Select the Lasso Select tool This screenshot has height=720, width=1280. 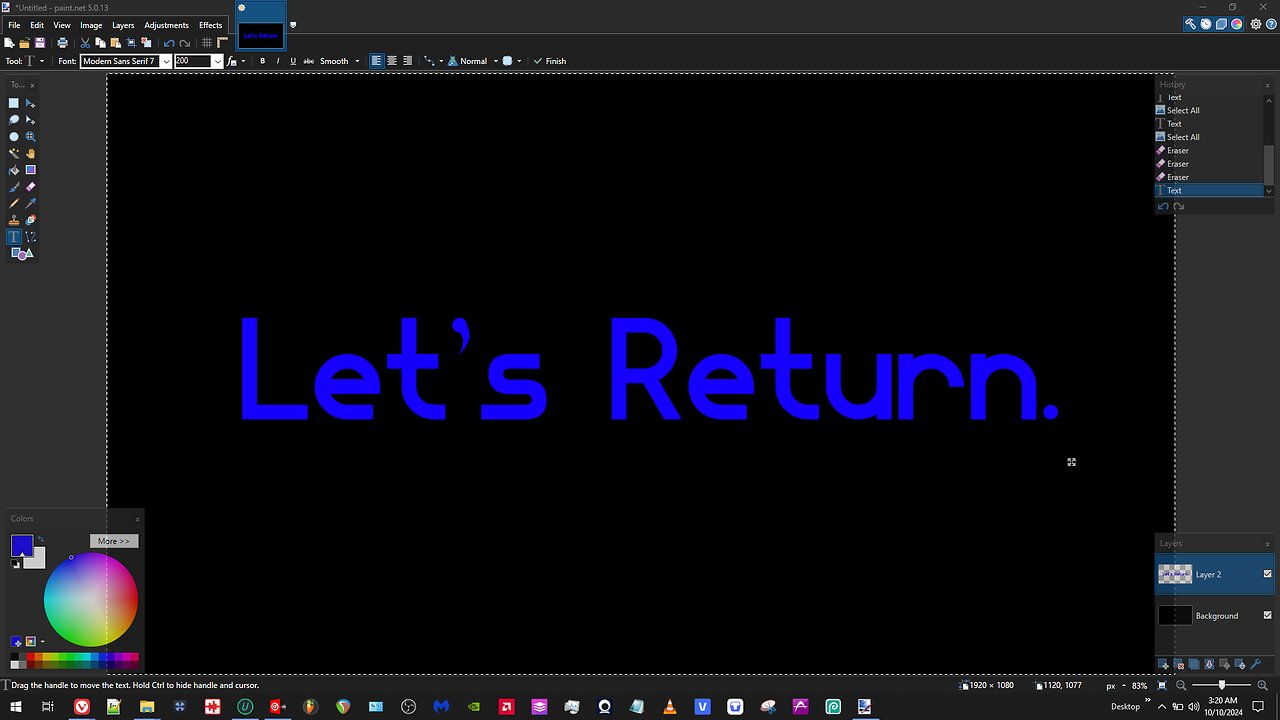point(14,120)
